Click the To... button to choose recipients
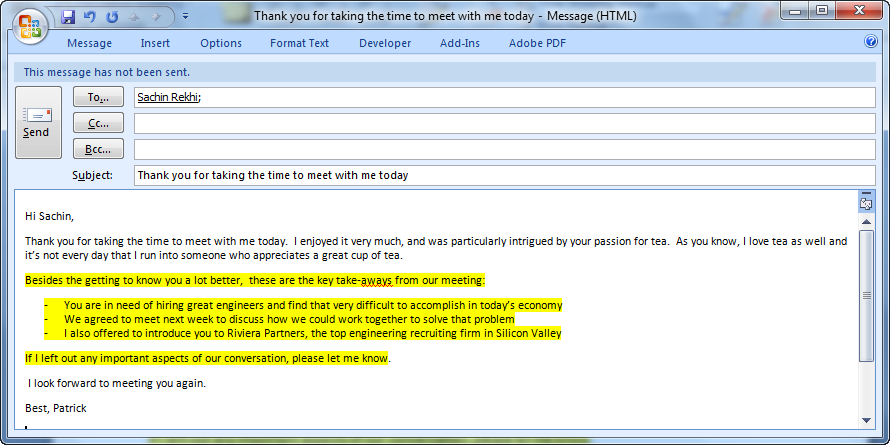This screenshot has width=890, height=445. (x=98, y=97)
